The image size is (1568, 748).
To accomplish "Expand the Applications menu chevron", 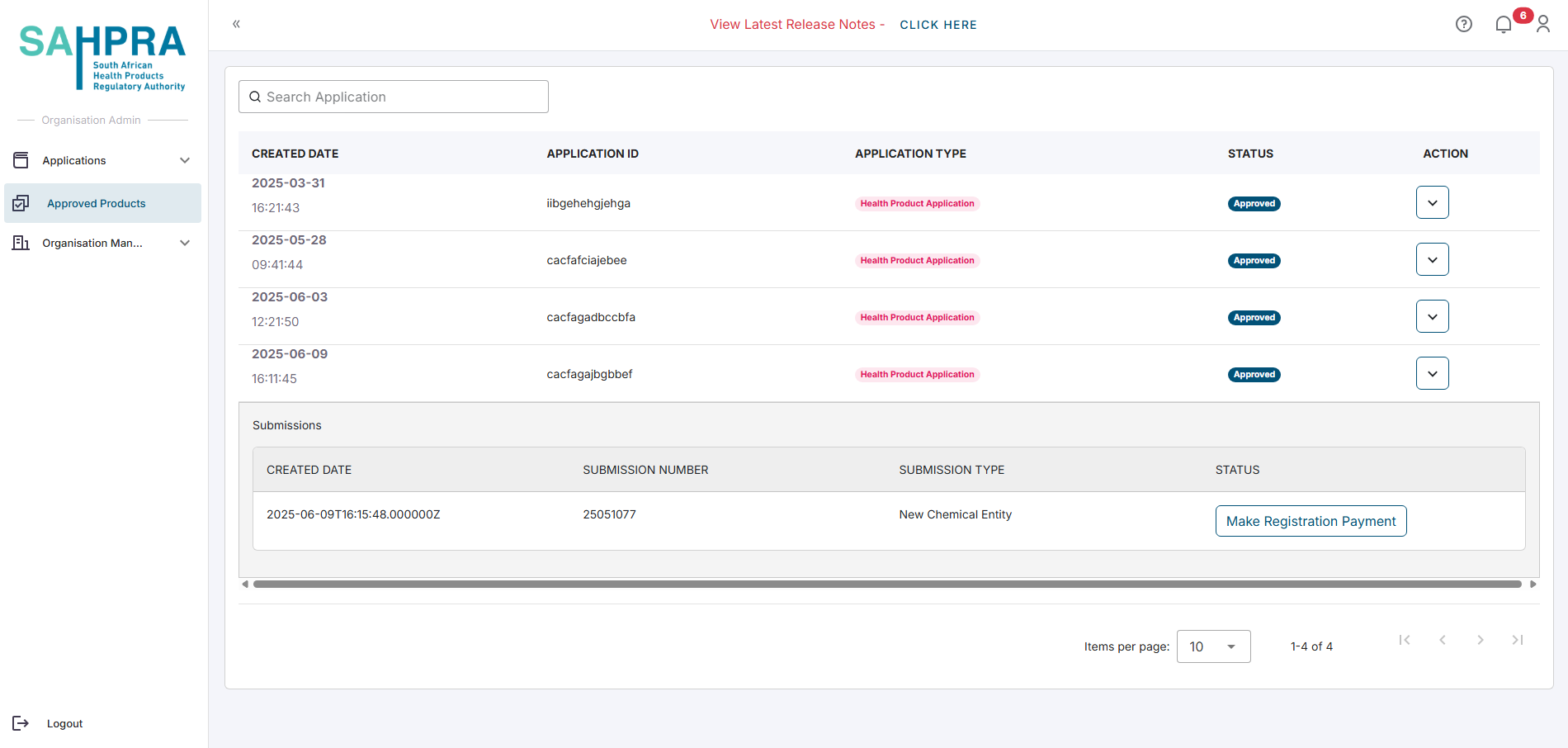I will (x=185, y=160).
